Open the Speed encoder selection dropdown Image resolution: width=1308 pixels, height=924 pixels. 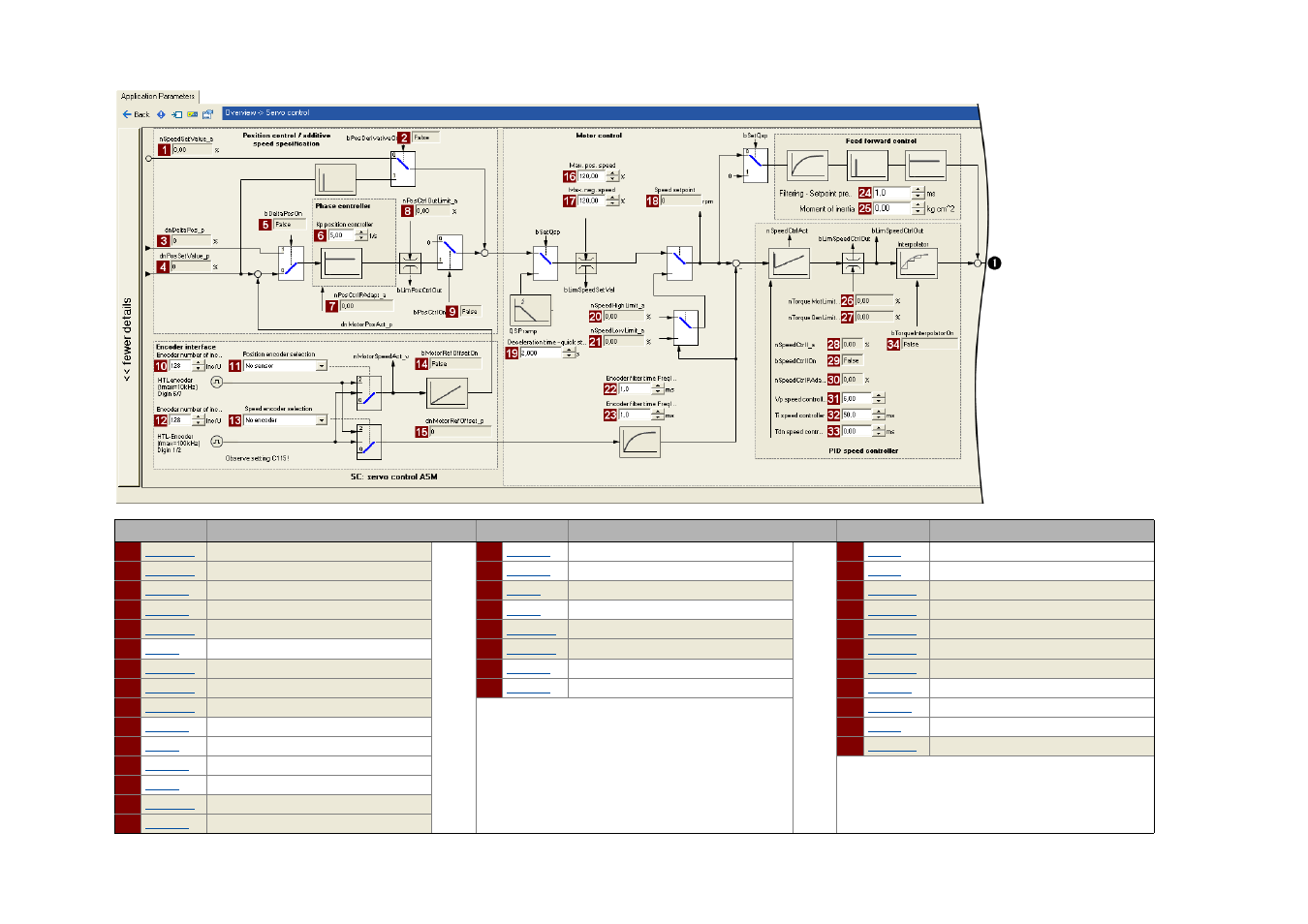pyautogui.click(x=322, y=420)
